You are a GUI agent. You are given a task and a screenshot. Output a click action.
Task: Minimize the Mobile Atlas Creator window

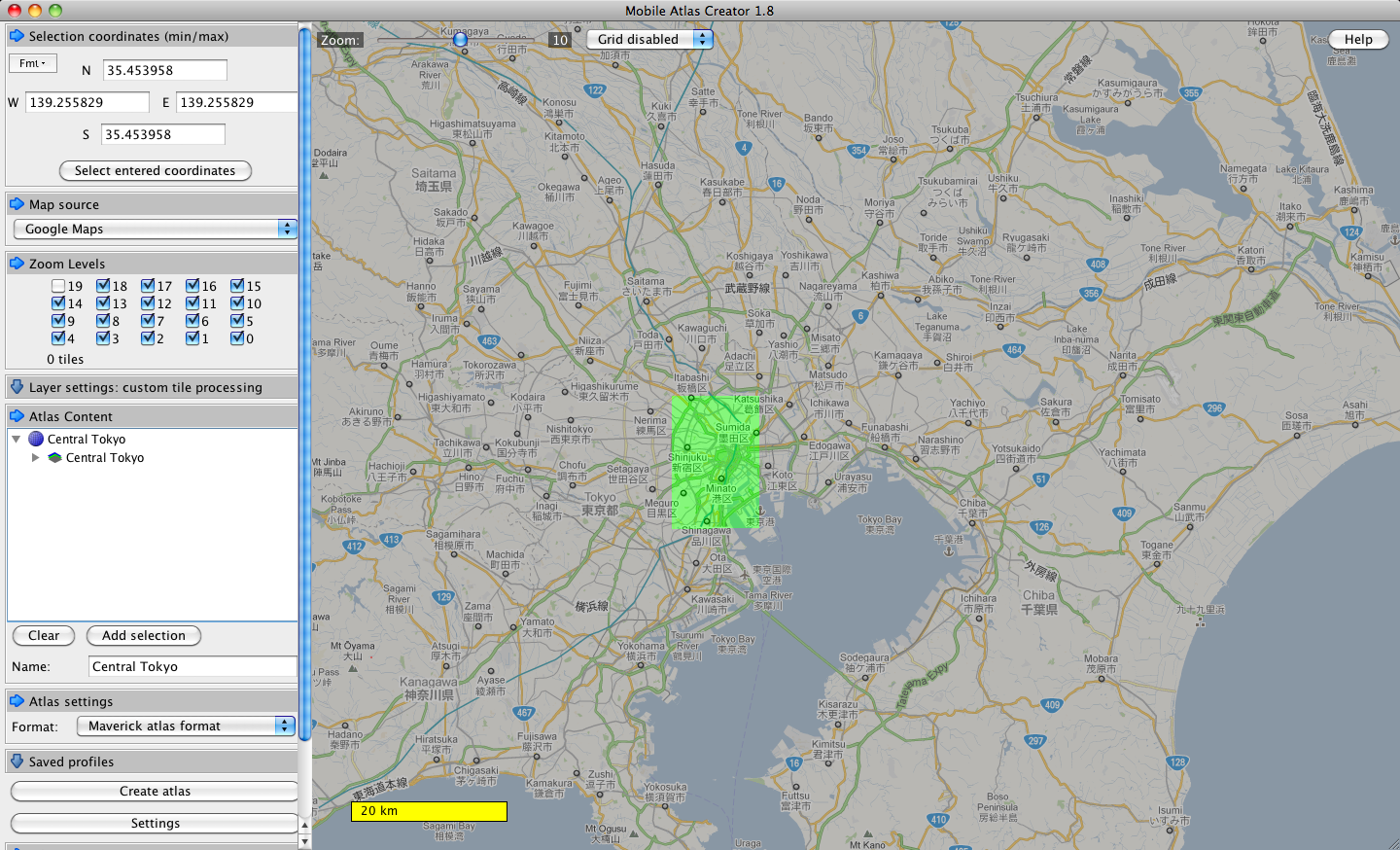(x=35, y=10)
